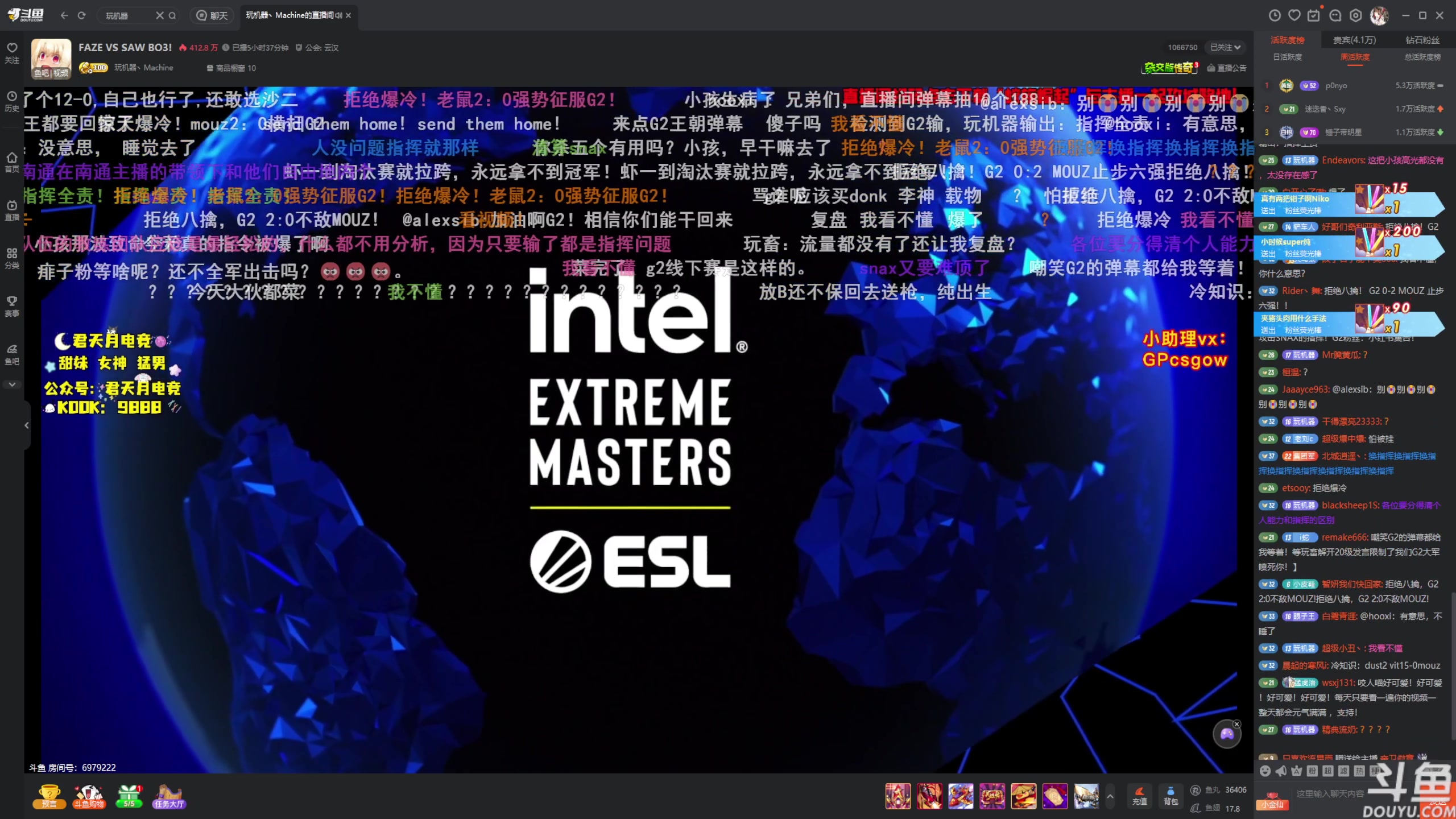Click the floating game controller icon

pos(1227,734)
